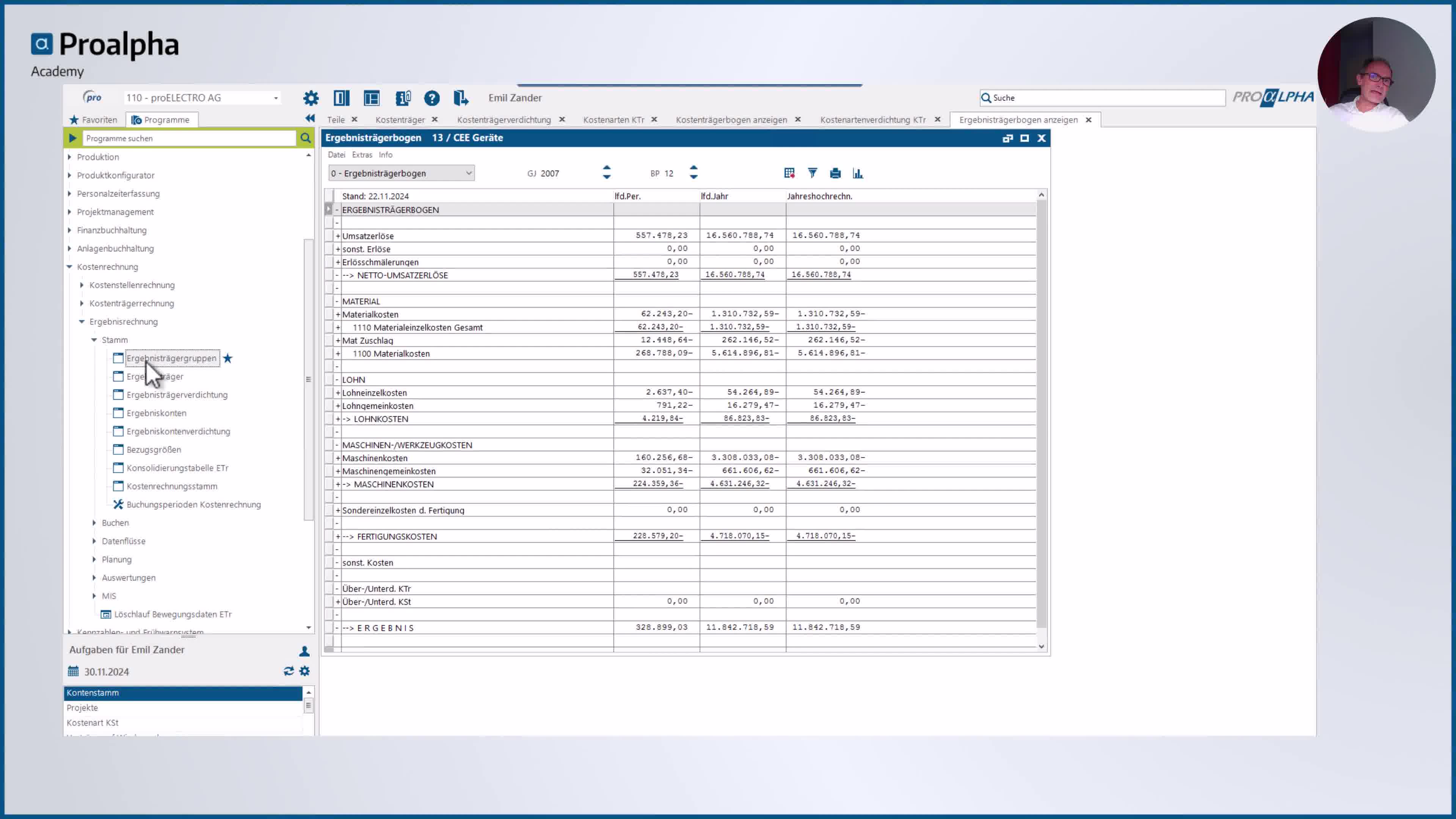Open the settings gear in top toolbar
The height and width of the screenshot is (819, 1456).
pyautogui.click(x=311, y=98)
